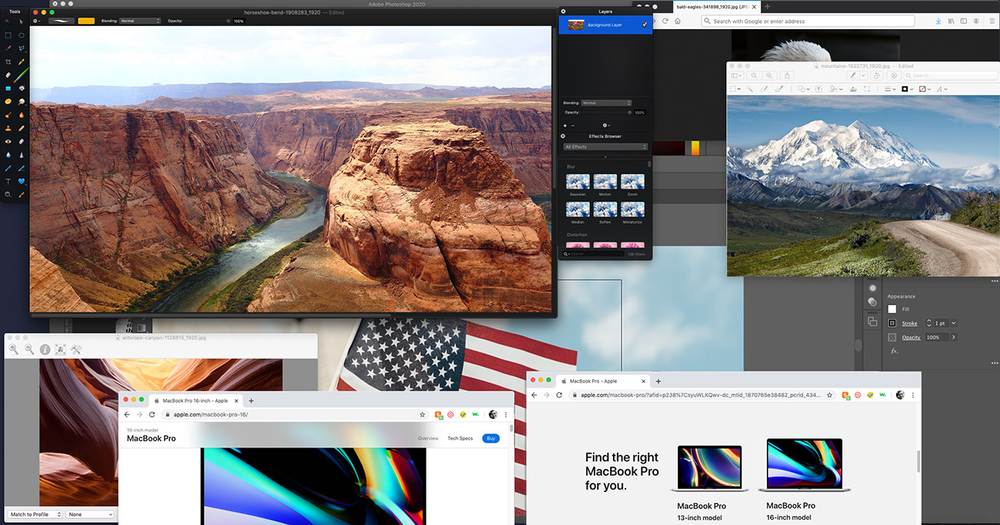Select the red eye tool in Tools palette
The width and height of the screenshot is (1000, 525).
click(x=8, y=141)
